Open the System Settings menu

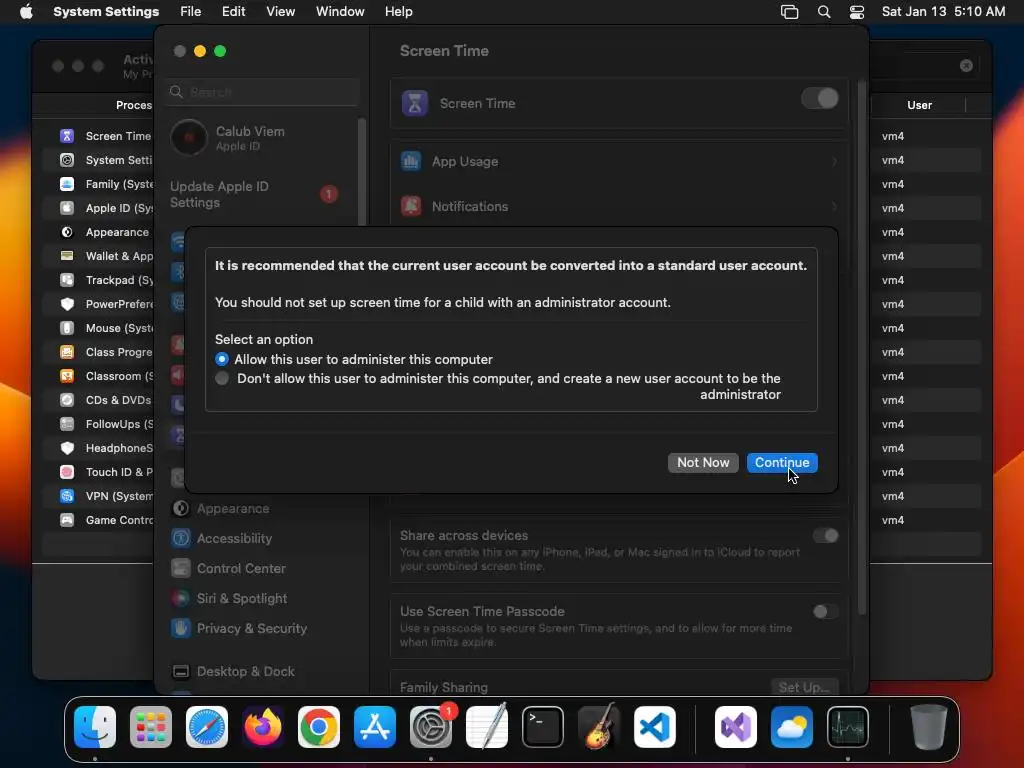[106, 12]
